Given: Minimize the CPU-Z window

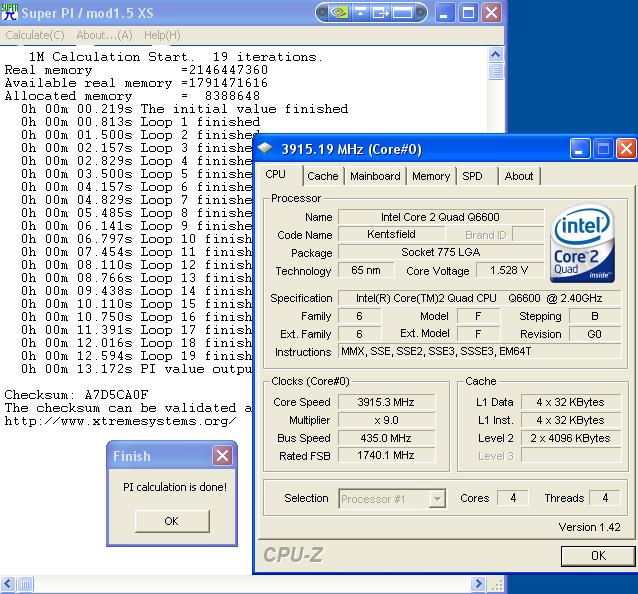Looking at the screenshot, I should click(580, 149).
